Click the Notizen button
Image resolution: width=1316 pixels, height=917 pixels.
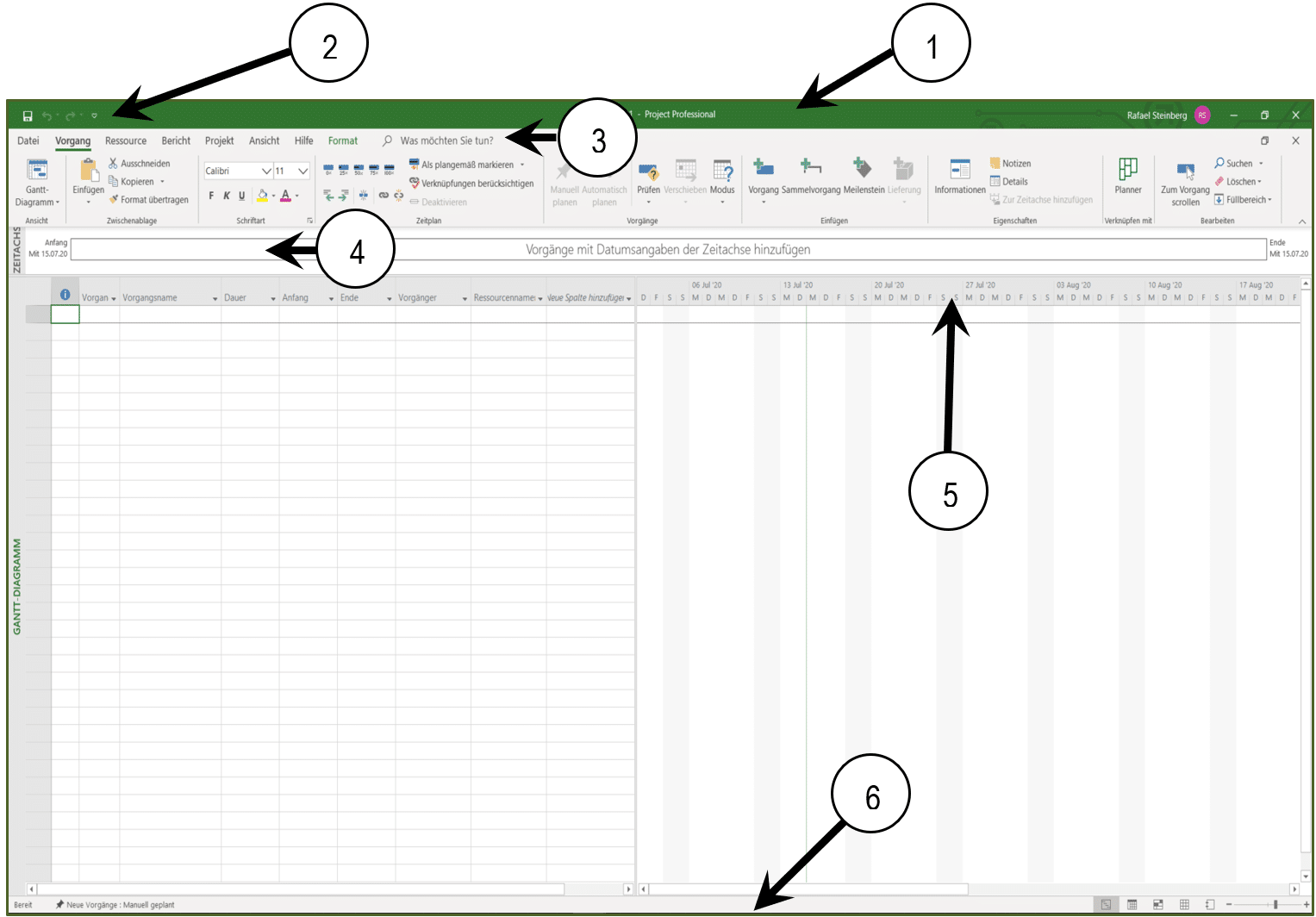(1010, 163)
